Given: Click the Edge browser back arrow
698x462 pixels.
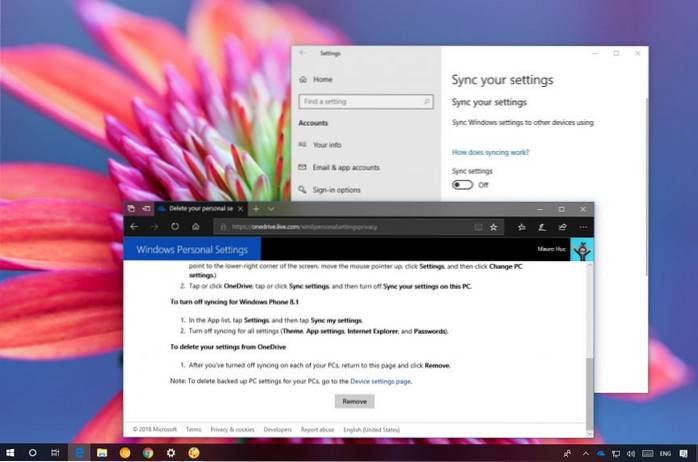Looking at the screenshot, I should 134,227.
